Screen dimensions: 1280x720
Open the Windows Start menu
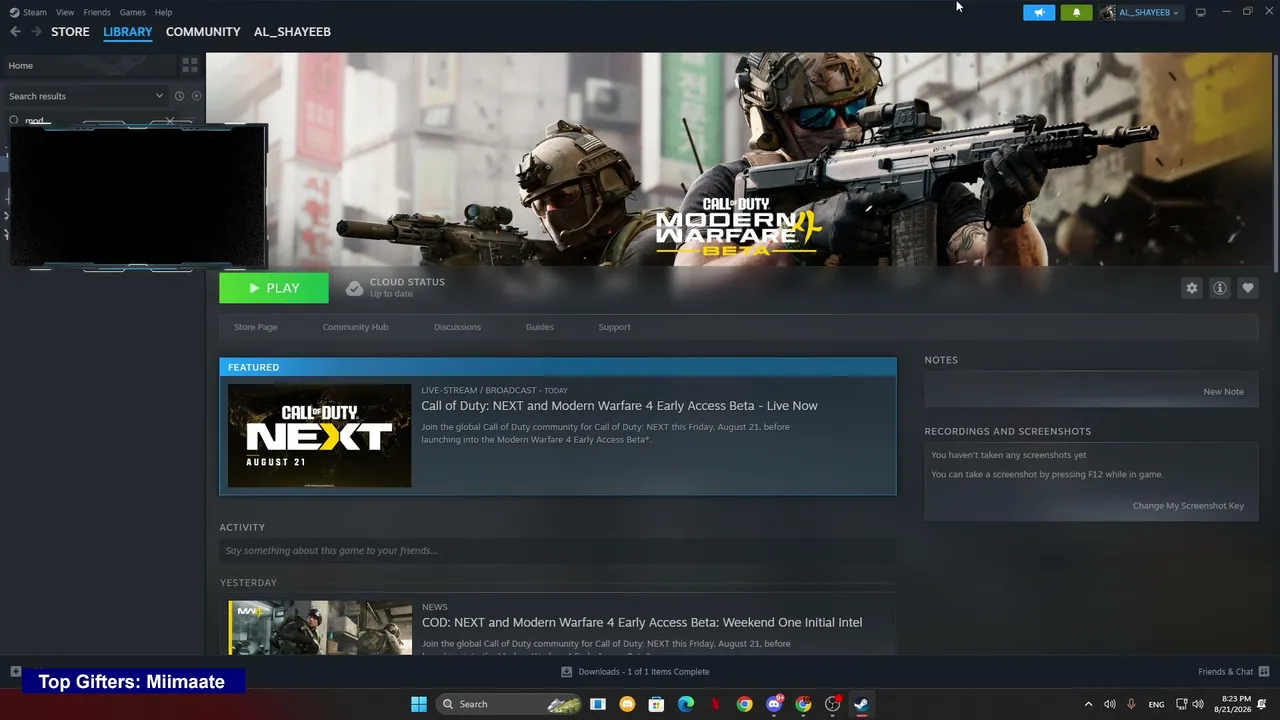419,704
